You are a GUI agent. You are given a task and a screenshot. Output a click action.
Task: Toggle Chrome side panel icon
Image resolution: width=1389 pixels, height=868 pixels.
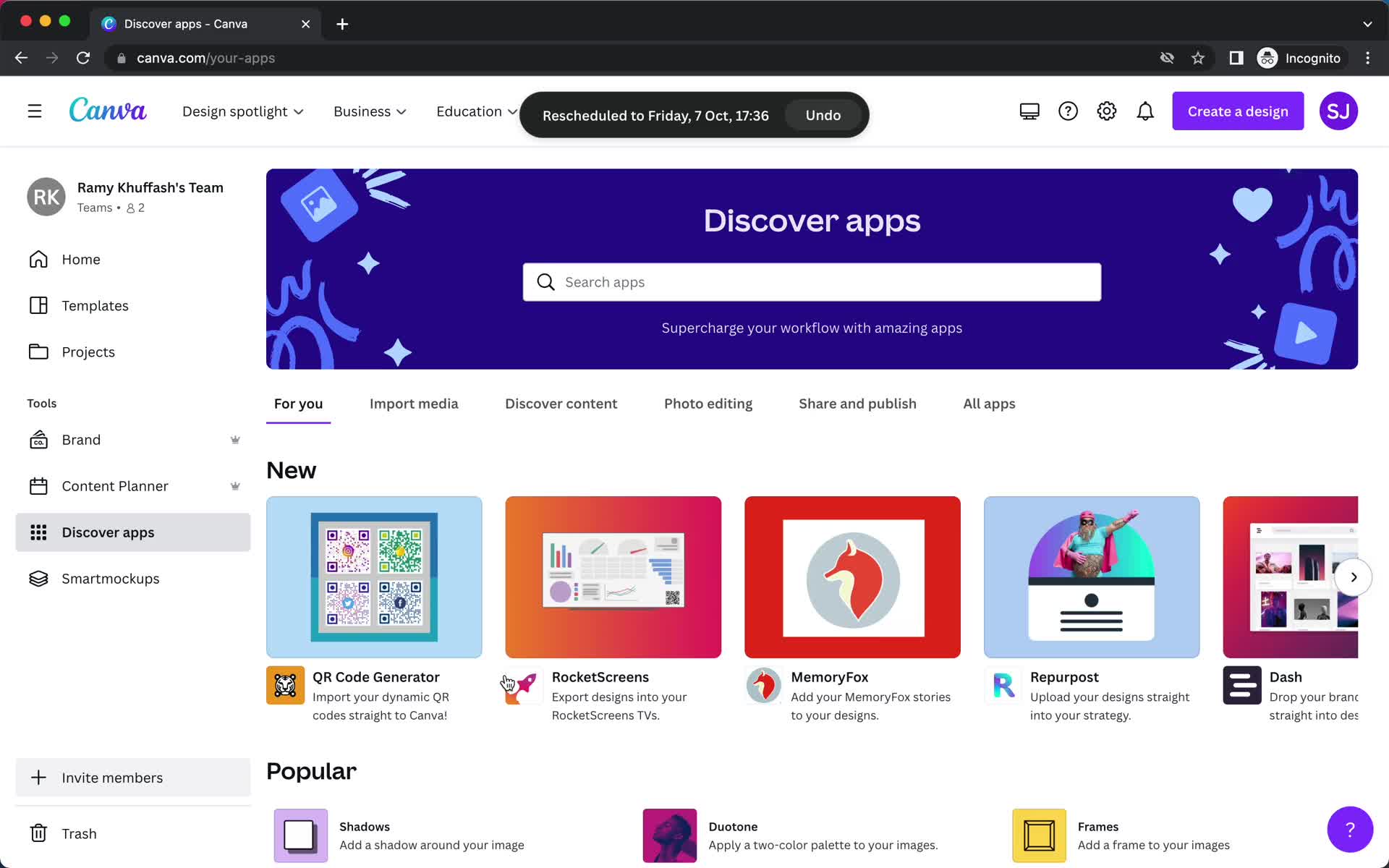coord(1236,58)
